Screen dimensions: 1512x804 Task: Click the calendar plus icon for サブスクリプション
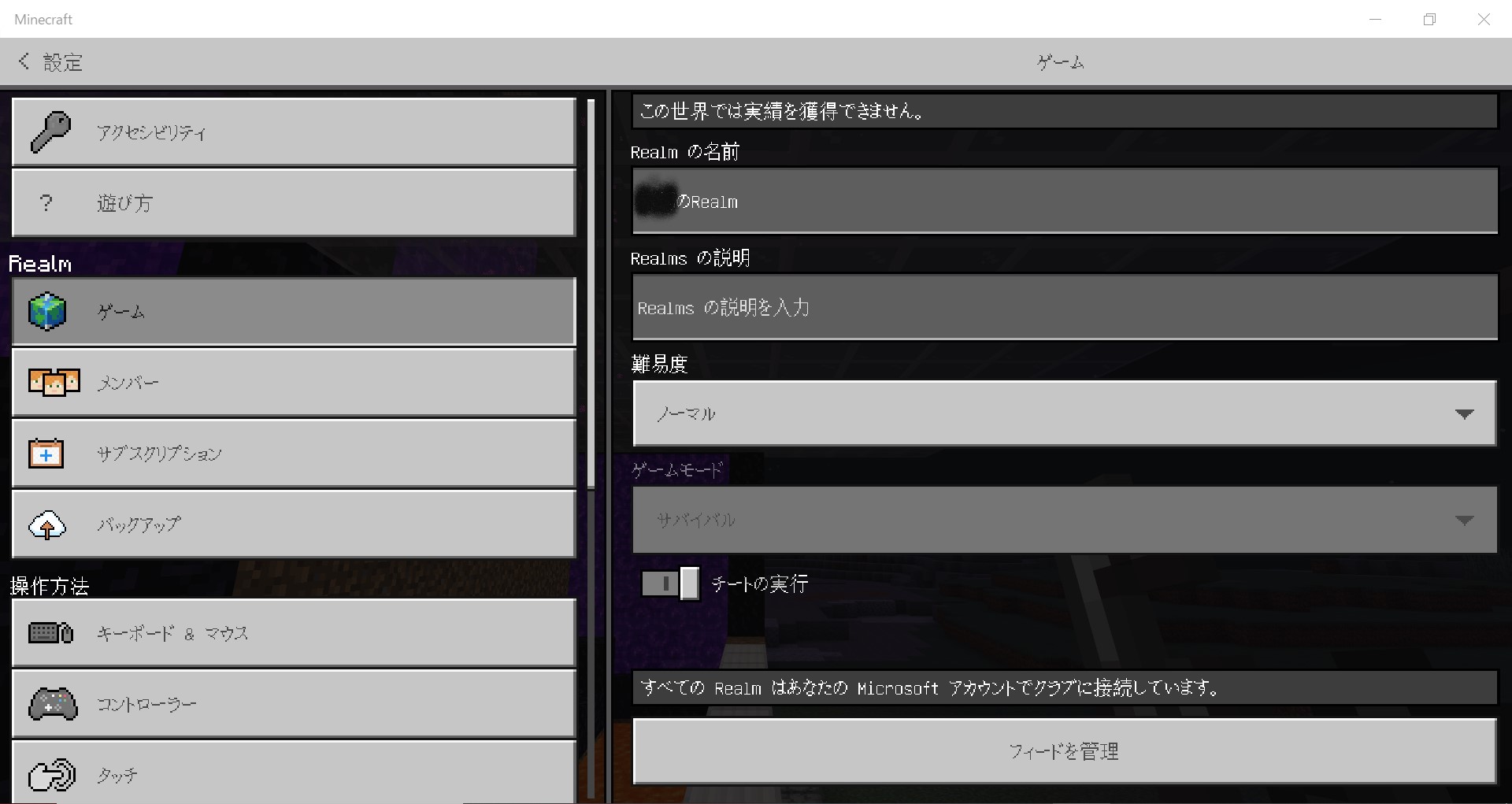46,454
